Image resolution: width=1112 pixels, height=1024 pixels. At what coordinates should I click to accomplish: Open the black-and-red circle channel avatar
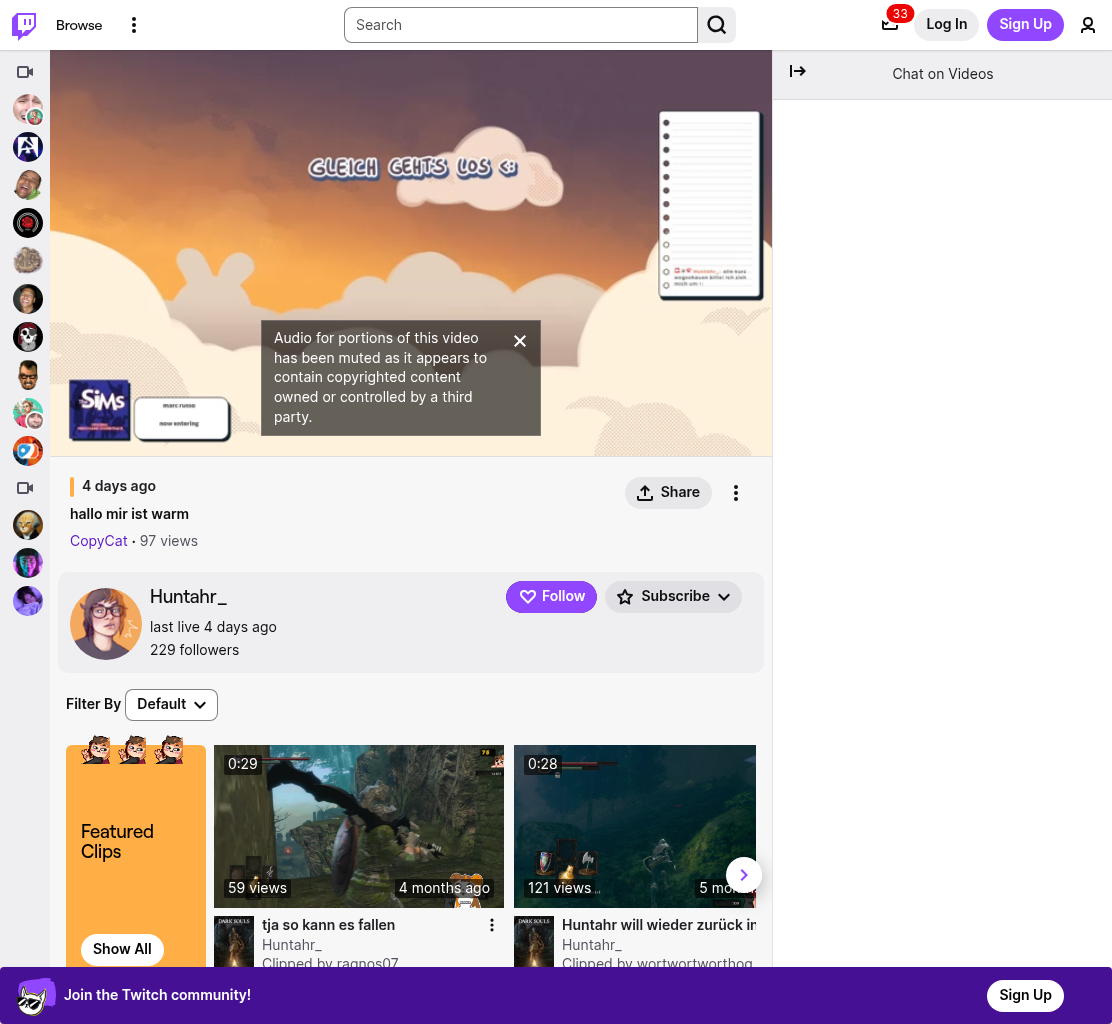coord(28,223)
